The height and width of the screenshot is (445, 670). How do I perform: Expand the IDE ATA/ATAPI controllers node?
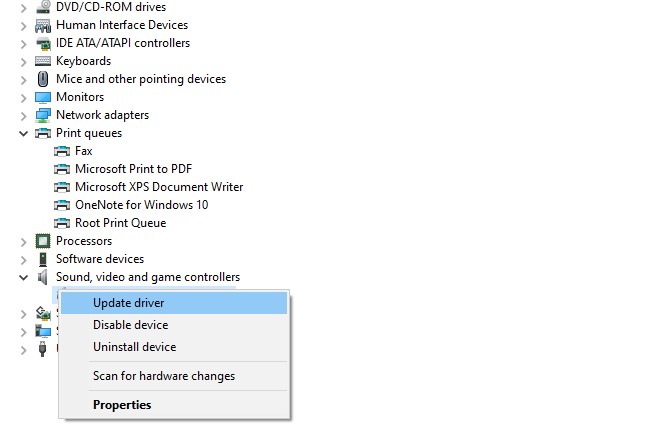click(23, 43)
